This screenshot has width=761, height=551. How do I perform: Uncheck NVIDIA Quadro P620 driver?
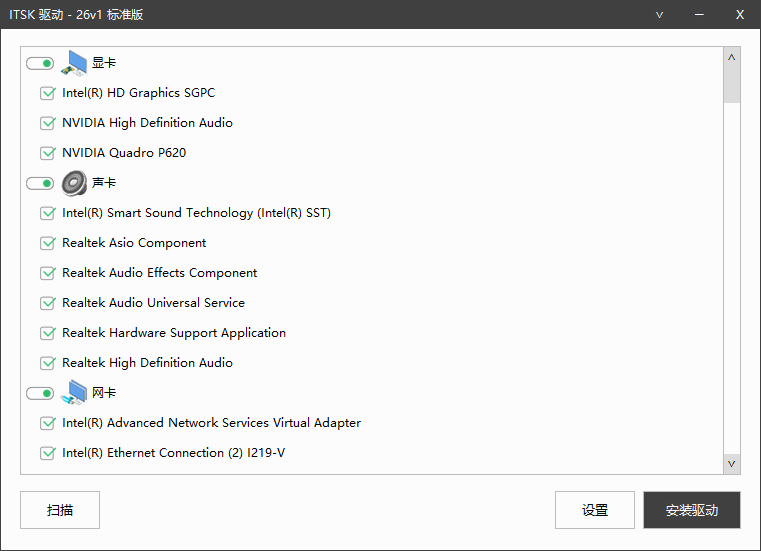click(x=47, y=153)
